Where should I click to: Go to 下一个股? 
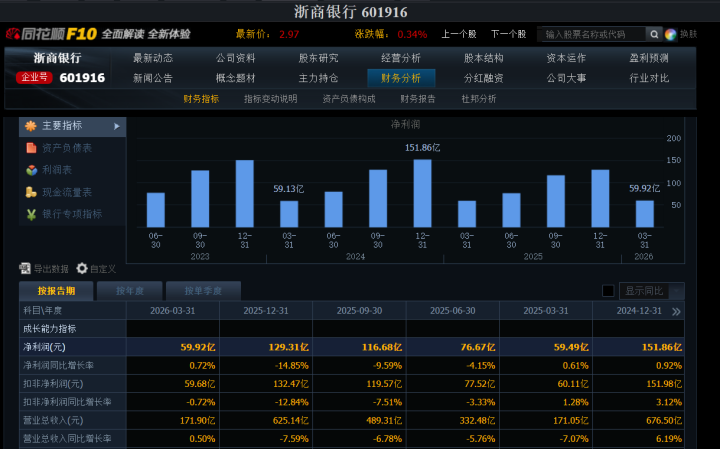point(508,34)
